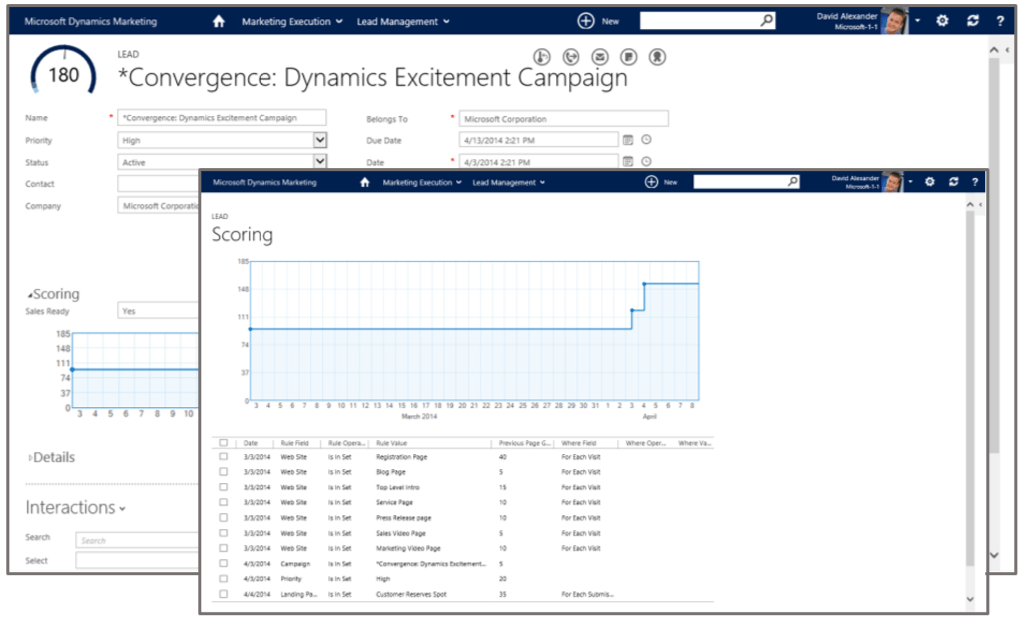Select the qualify ribbon icon
Screen dimensions: 1034x638
tap(657, 57)
